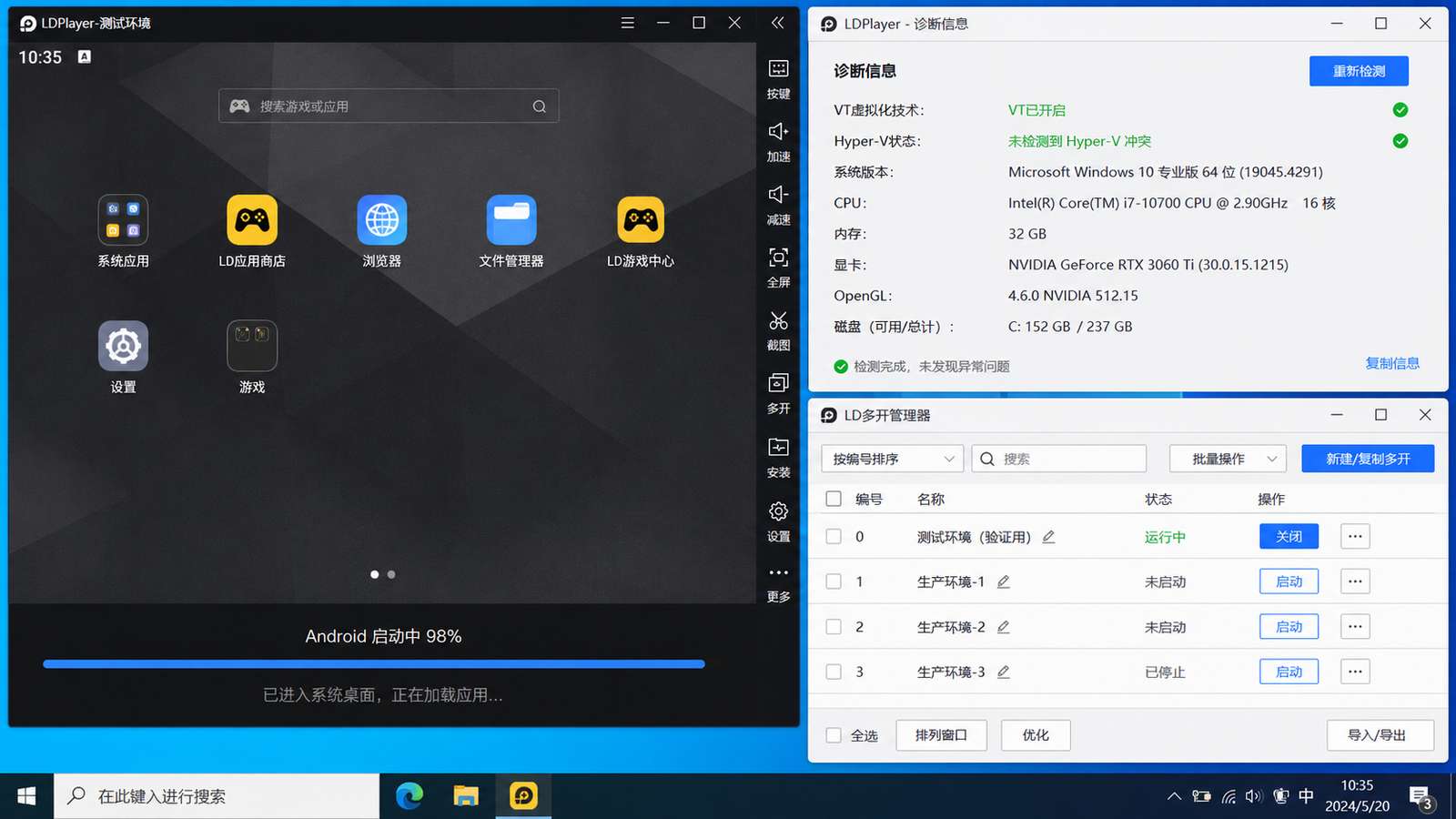Screen dimensions: 1456x819
Task: Rename 生产环境-1 via the pencil icon
Action: (1004, 581)
